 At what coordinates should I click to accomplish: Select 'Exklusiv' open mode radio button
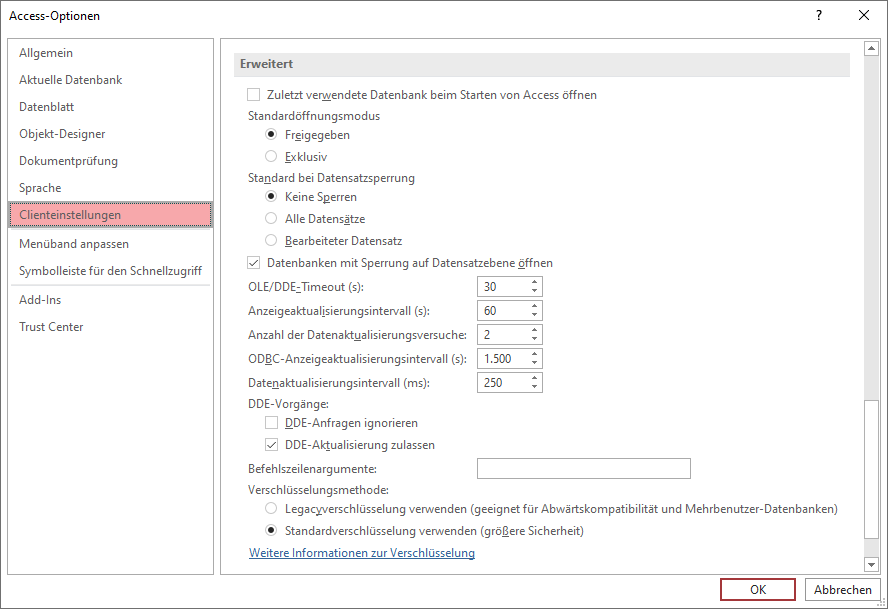pos(271,156)
